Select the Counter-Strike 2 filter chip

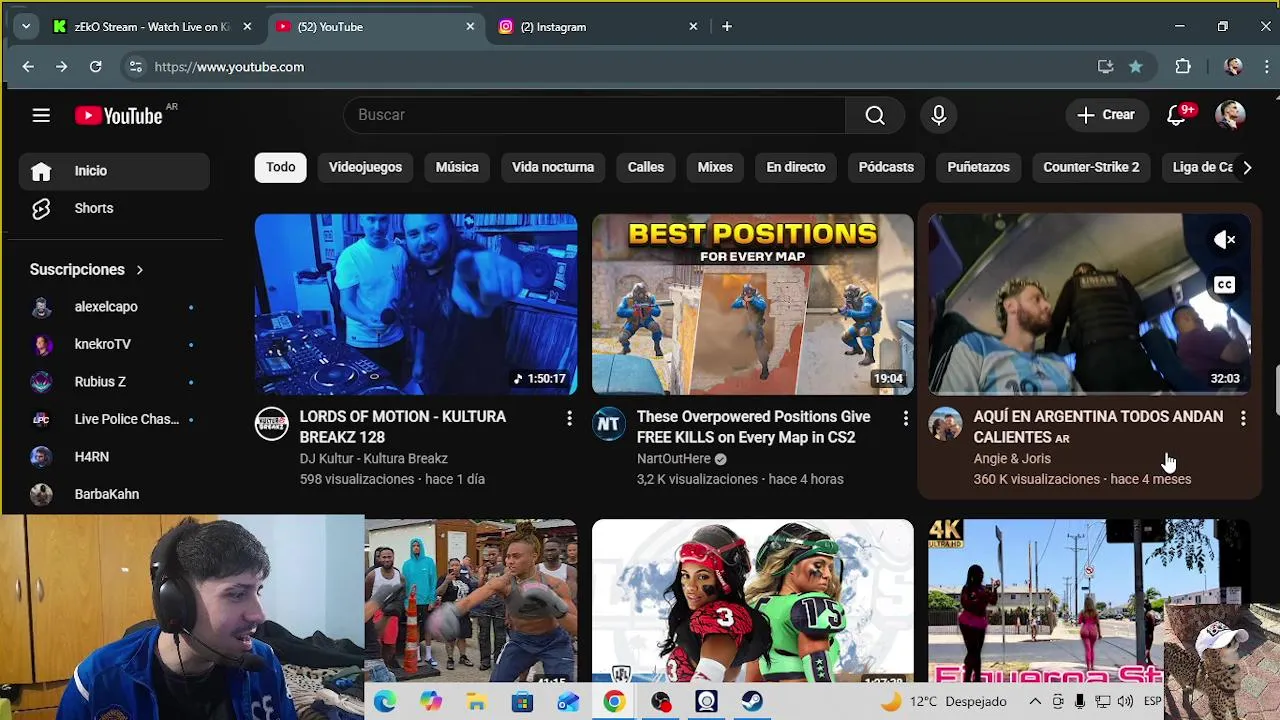(x=1091, y=167)
